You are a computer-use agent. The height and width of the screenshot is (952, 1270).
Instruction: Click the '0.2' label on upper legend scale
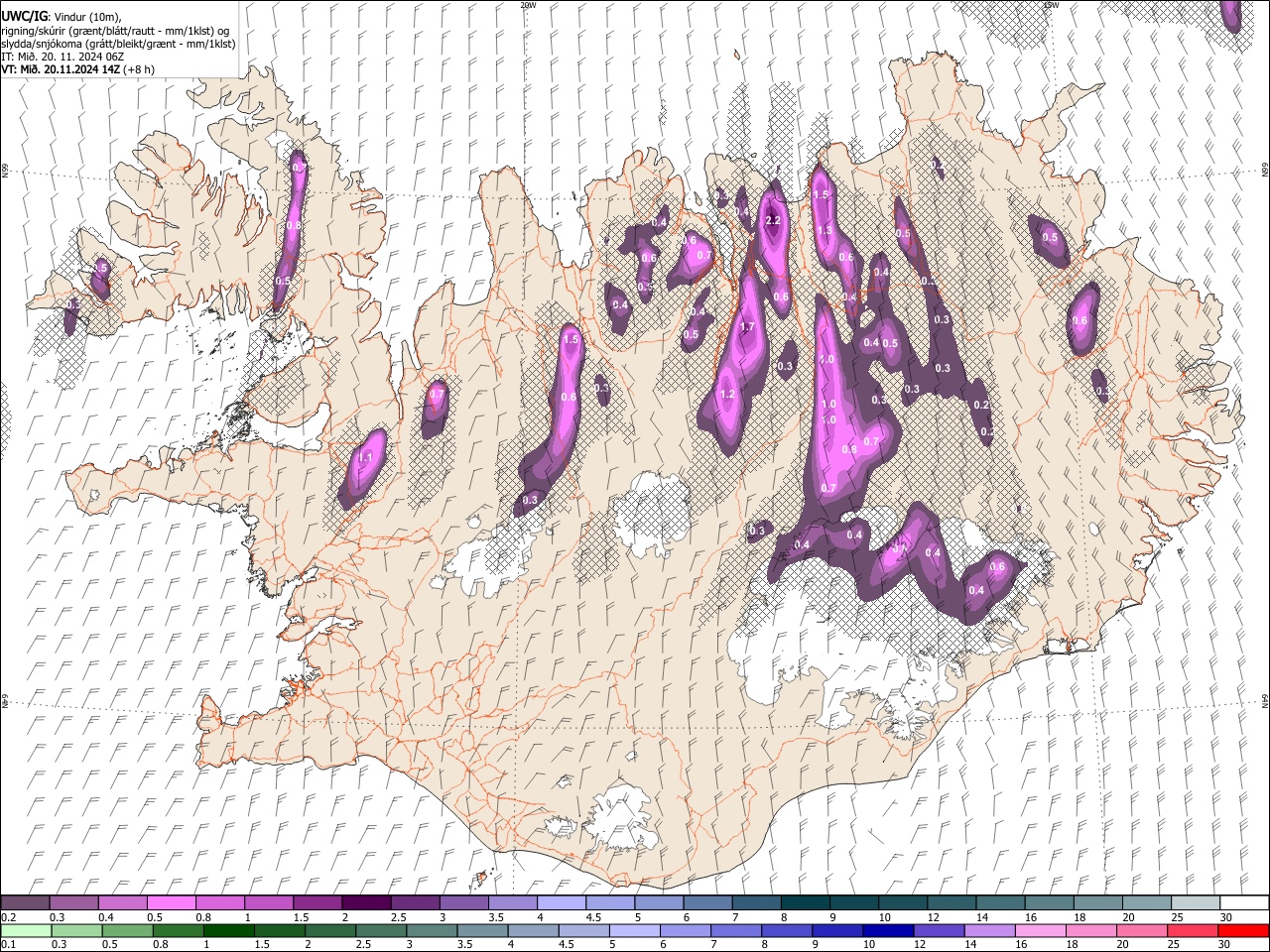pyautogui.click(x=8, y=917)
